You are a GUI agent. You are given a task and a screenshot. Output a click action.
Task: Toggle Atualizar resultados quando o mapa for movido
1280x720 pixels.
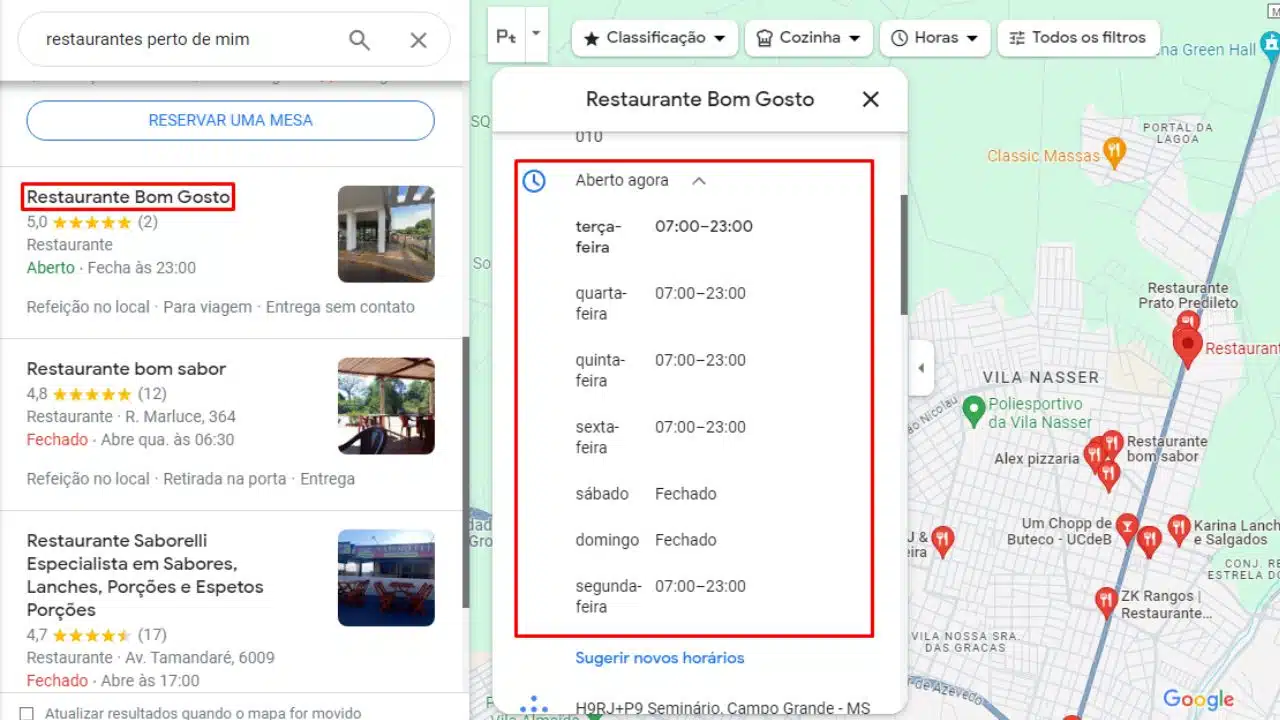point(27,713)
